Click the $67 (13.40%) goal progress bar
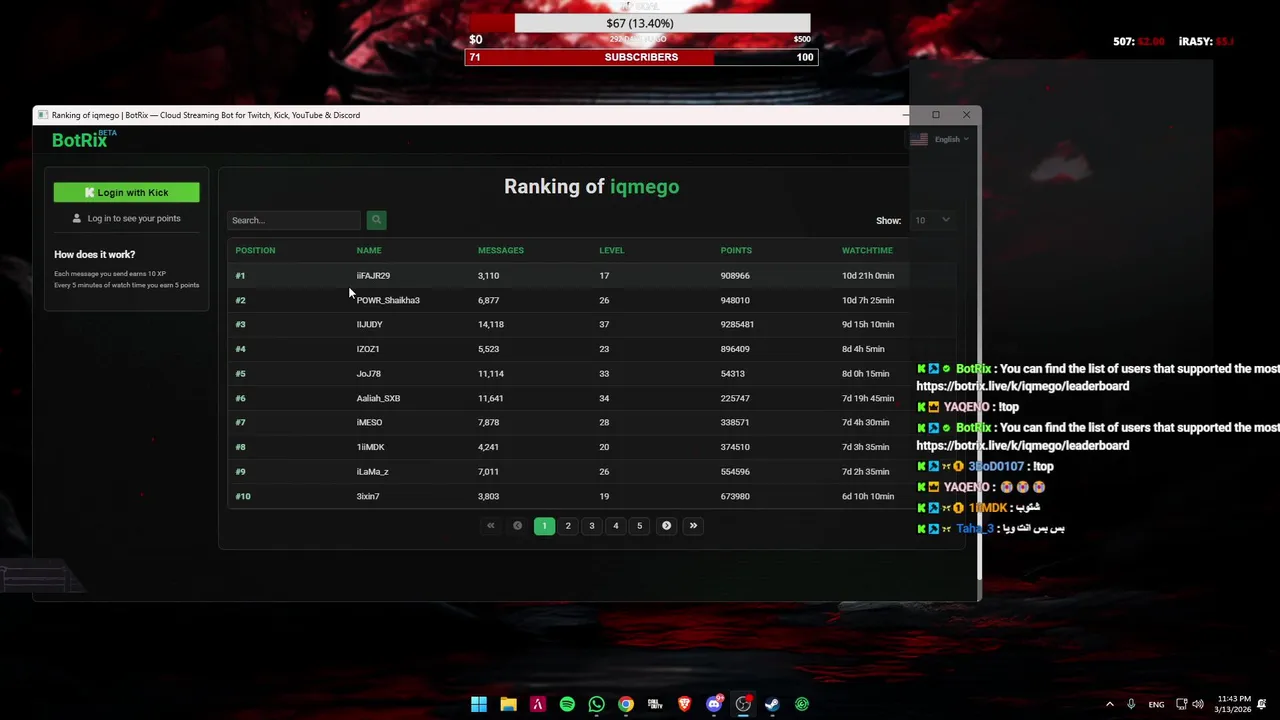 (640, 23)
